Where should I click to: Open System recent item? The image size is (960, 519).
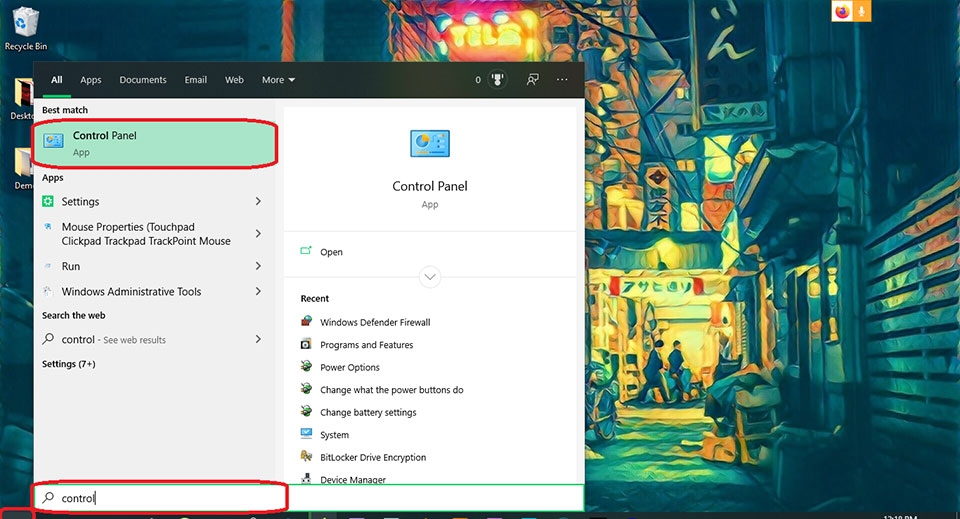pyautogui.click(x=334, y=435)
